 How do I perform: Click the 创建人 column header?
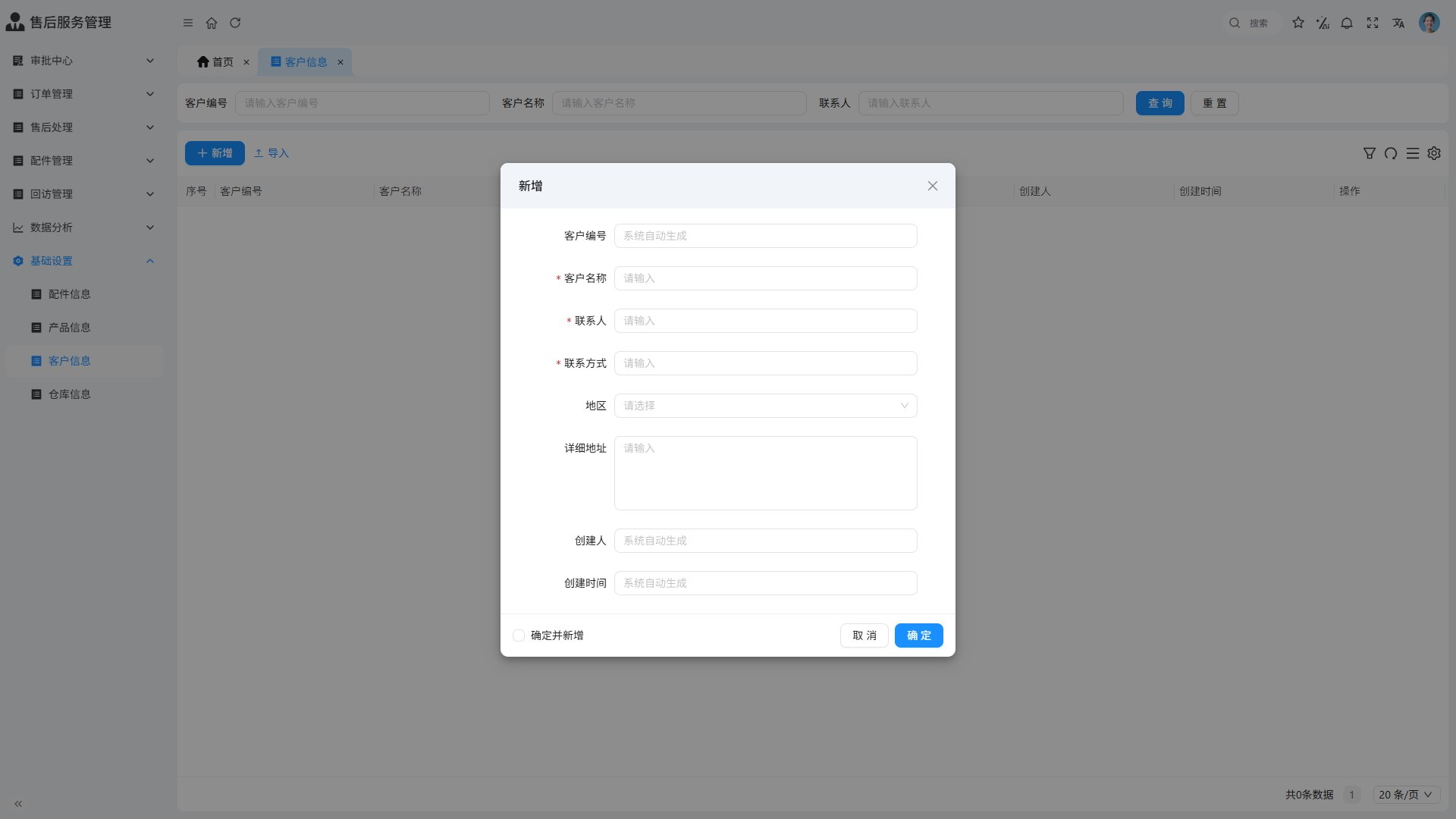point(1035,191)
